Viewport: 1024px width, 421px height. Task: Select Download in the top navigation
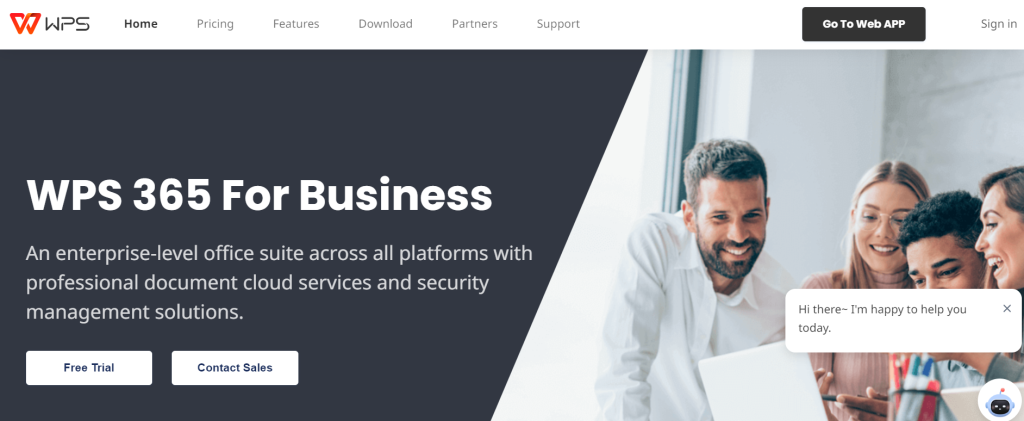pyautogui.click(x=385, y=24)
